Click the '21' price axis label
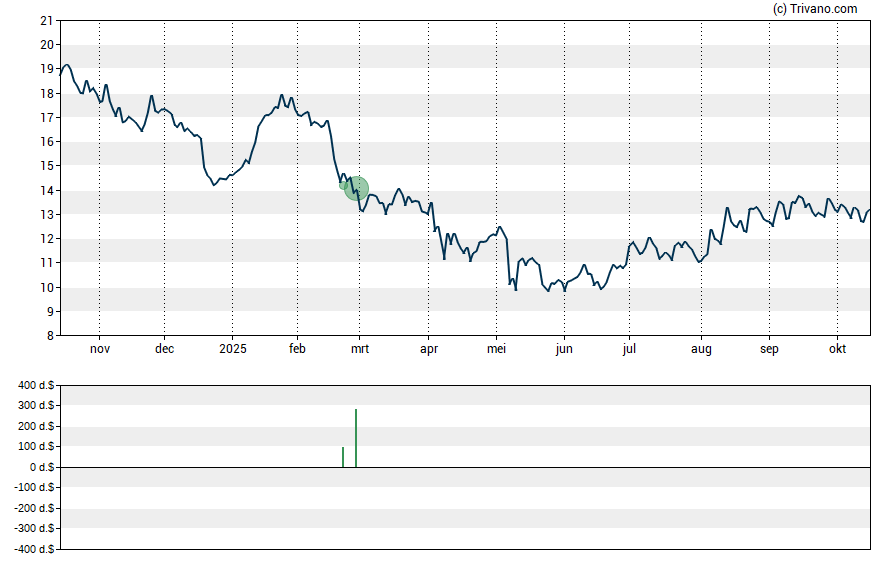The height and width of the screenshot is (565, 888). tap(47, 20)
